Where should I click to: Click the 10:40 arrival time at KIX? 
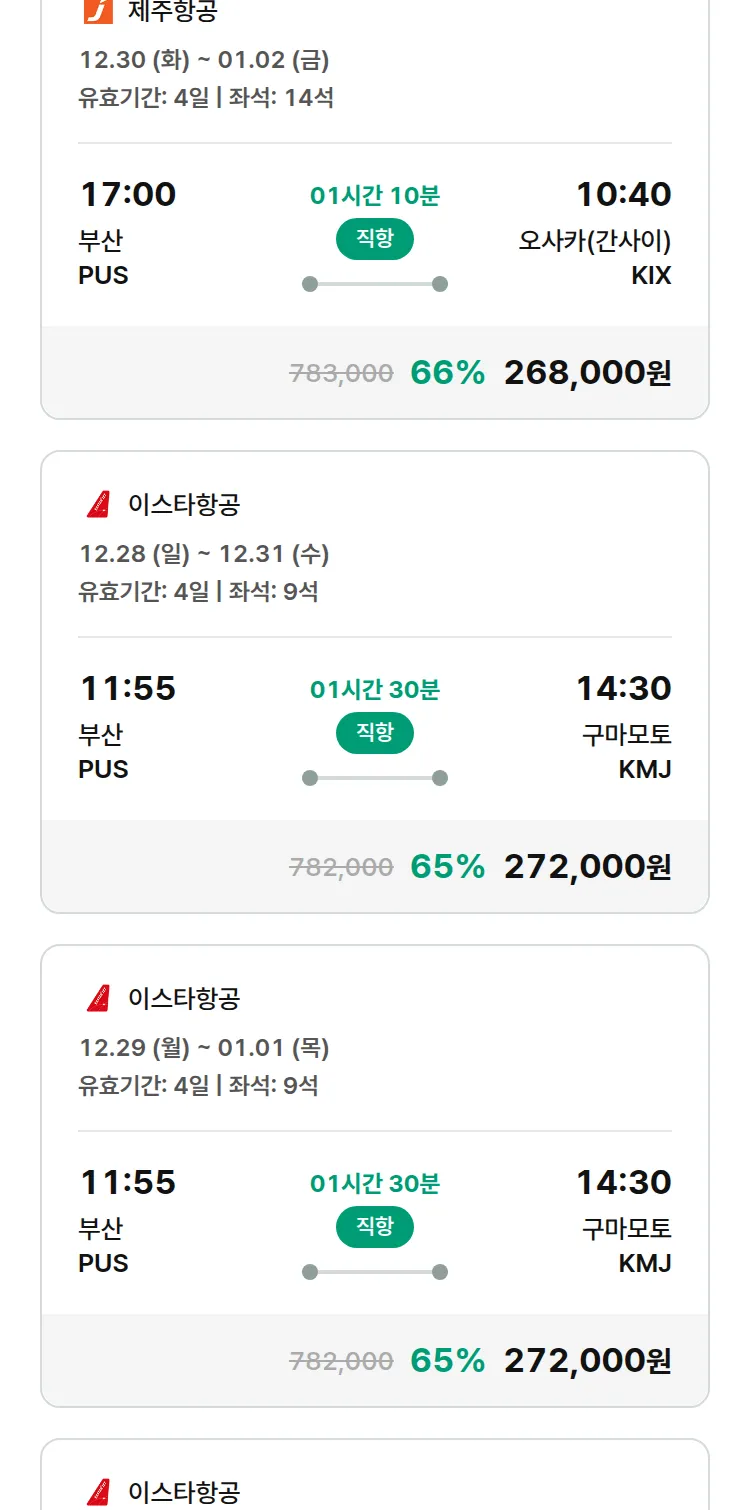tap(623, 194)
